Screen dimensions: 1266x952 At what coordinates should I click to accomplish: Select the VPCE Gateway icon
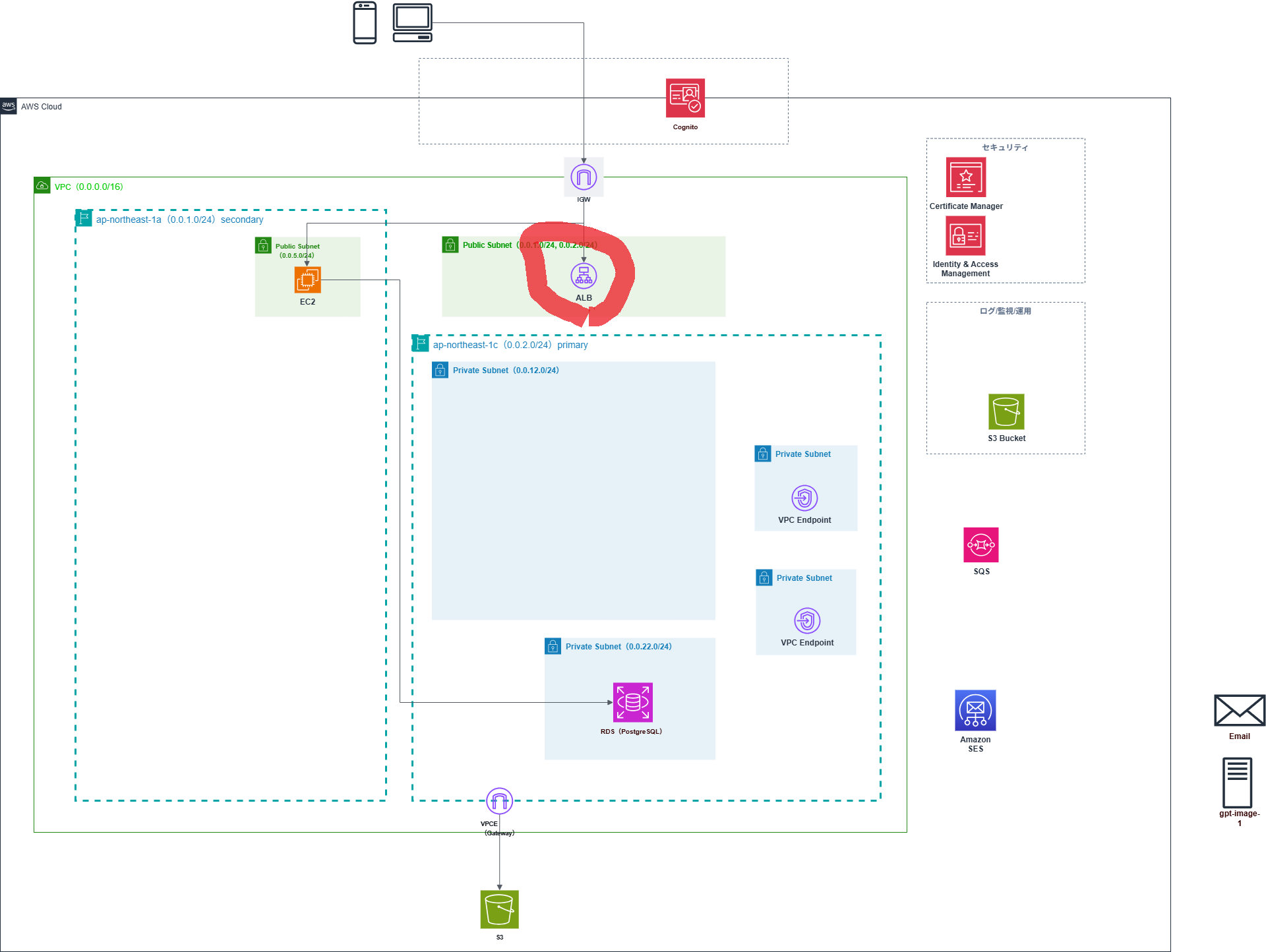499,801
